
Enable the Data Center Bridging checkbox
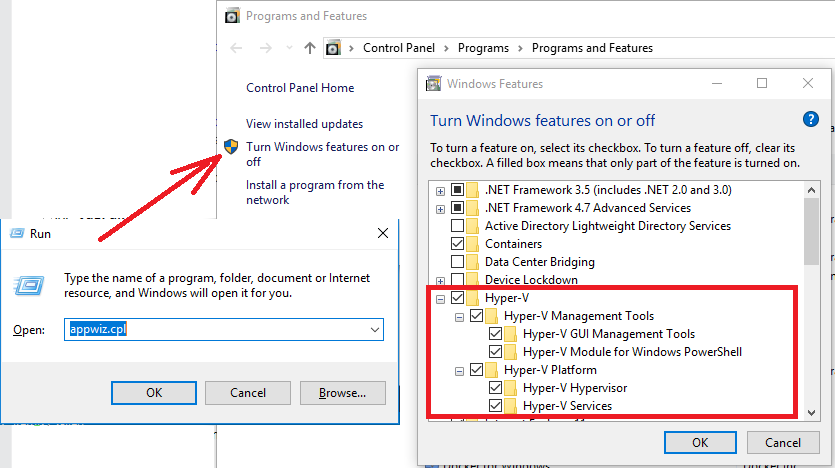click(457, 262)
